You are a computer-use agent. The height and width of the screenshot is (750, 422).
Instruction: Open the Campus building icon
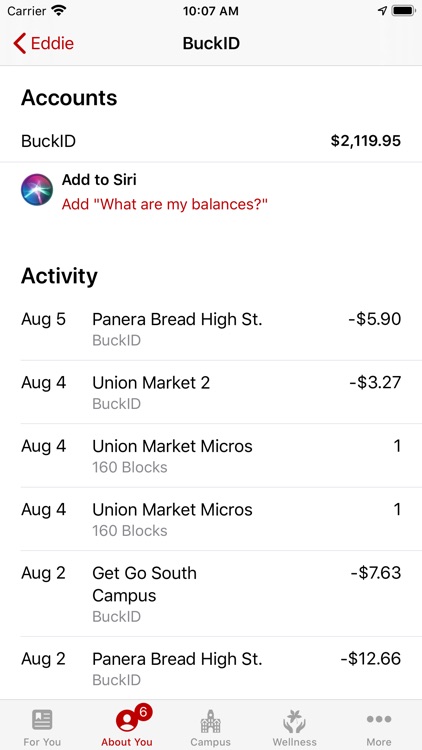point(210,721)
